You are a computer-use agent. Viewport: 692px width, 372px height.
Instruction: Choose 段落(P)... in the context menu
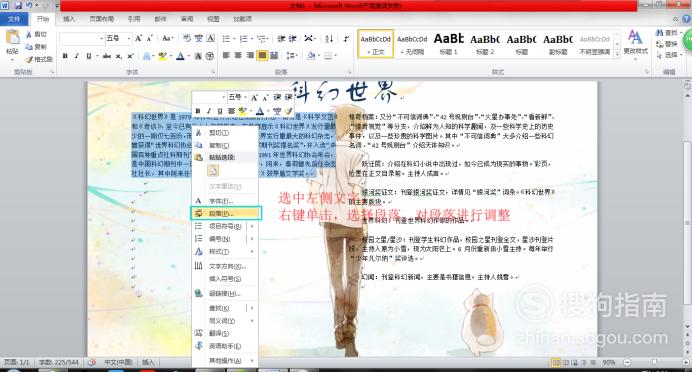(x=226, y=214)
